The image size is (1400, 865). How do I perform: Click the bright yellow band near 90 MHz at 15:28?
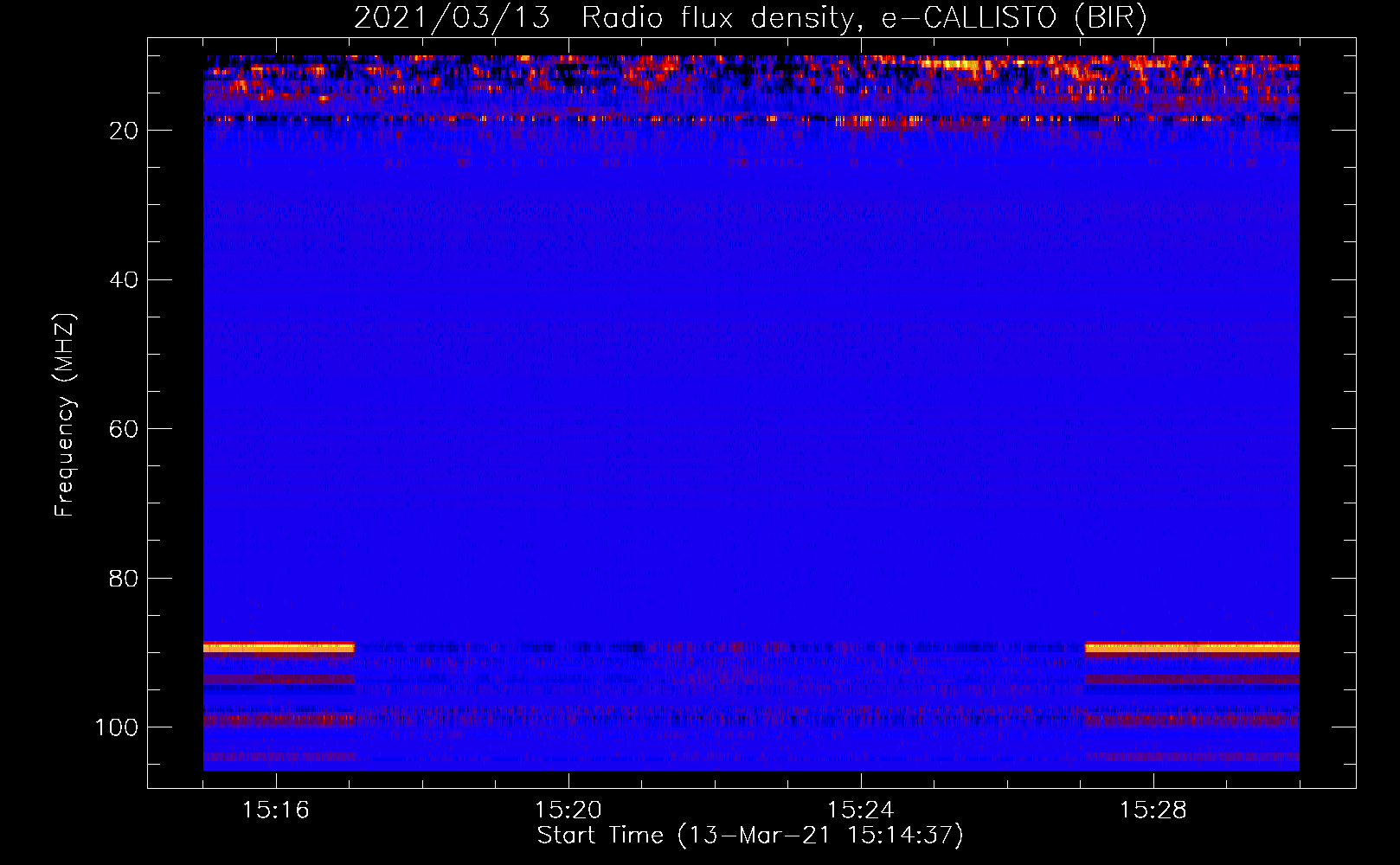pos(1191,647)
